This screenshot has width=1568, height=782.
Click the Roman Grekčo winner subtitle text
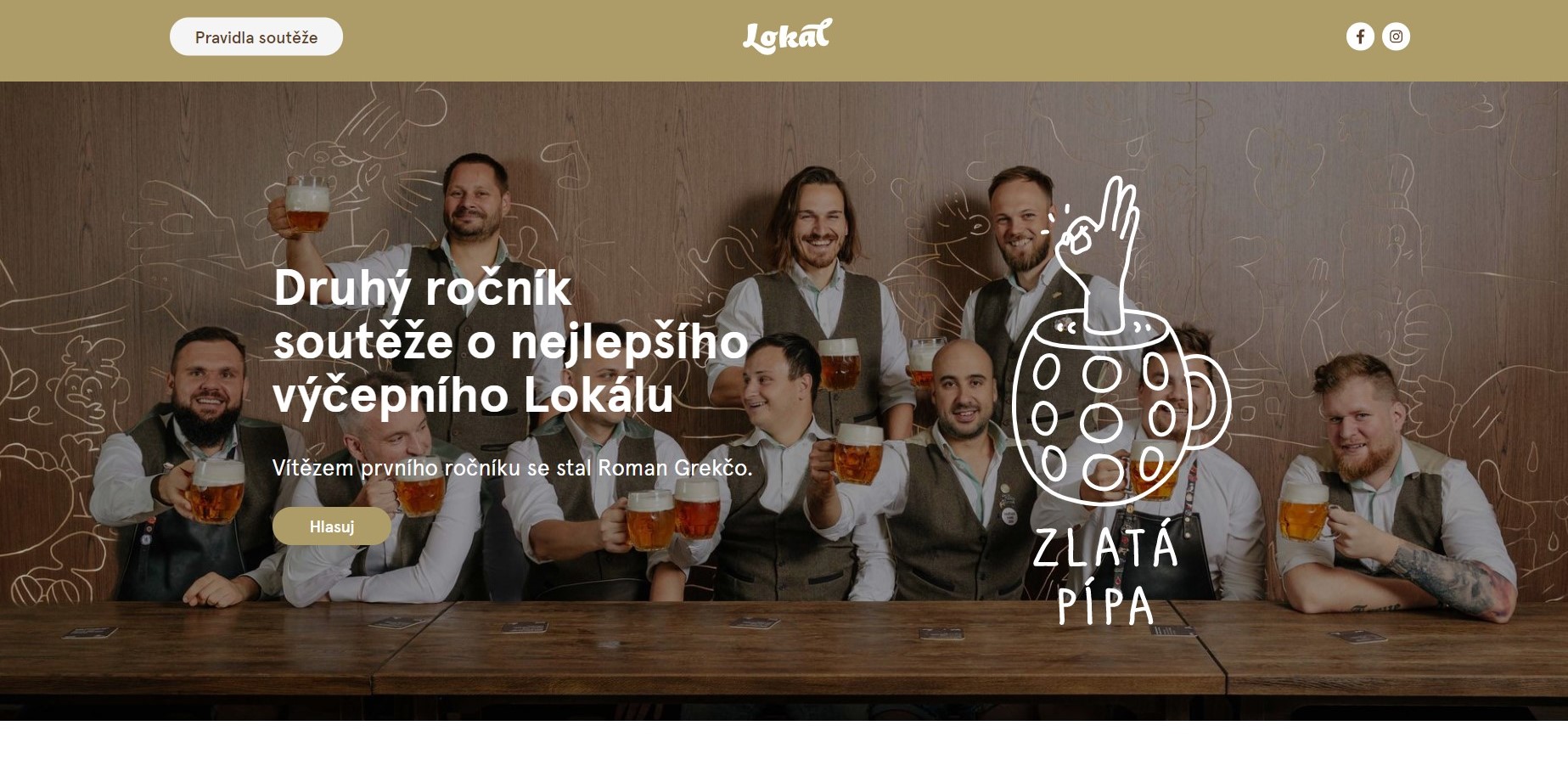click(512, 468)
